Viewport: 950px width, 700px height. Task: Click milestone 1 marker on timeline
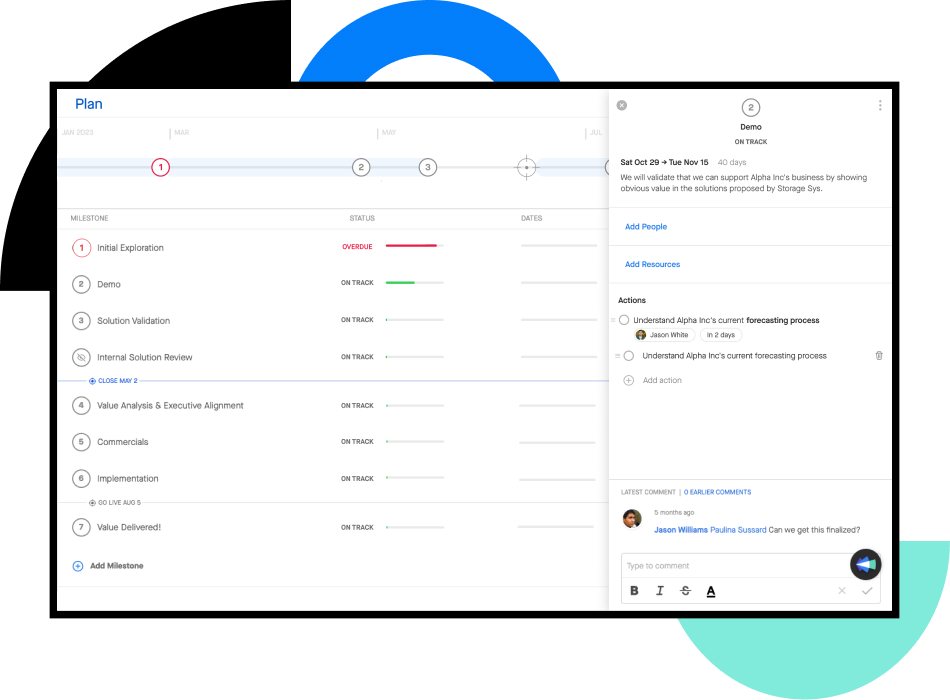pyautogui.click(x=161, y=167)
